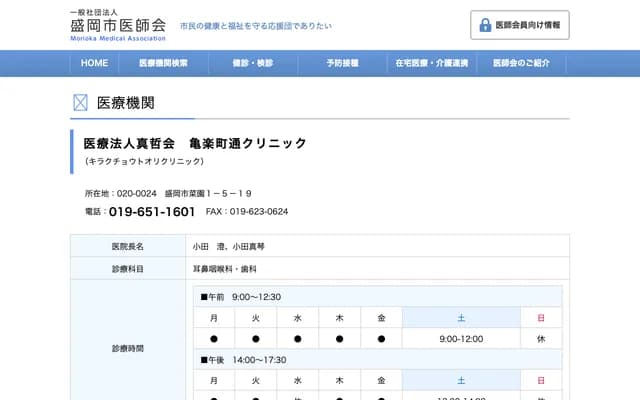Click the Saturday 9:00-12:00 hours cell

(x=461, y=339)
